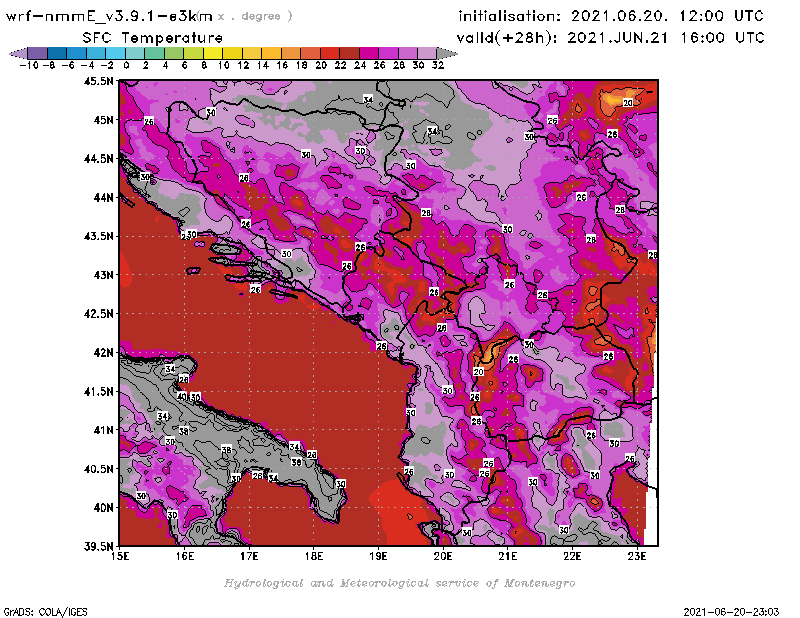The width and height of the screenshot is (800, 618).
Task: Click the 17E longitude axis label
Action: click(249, 556)
